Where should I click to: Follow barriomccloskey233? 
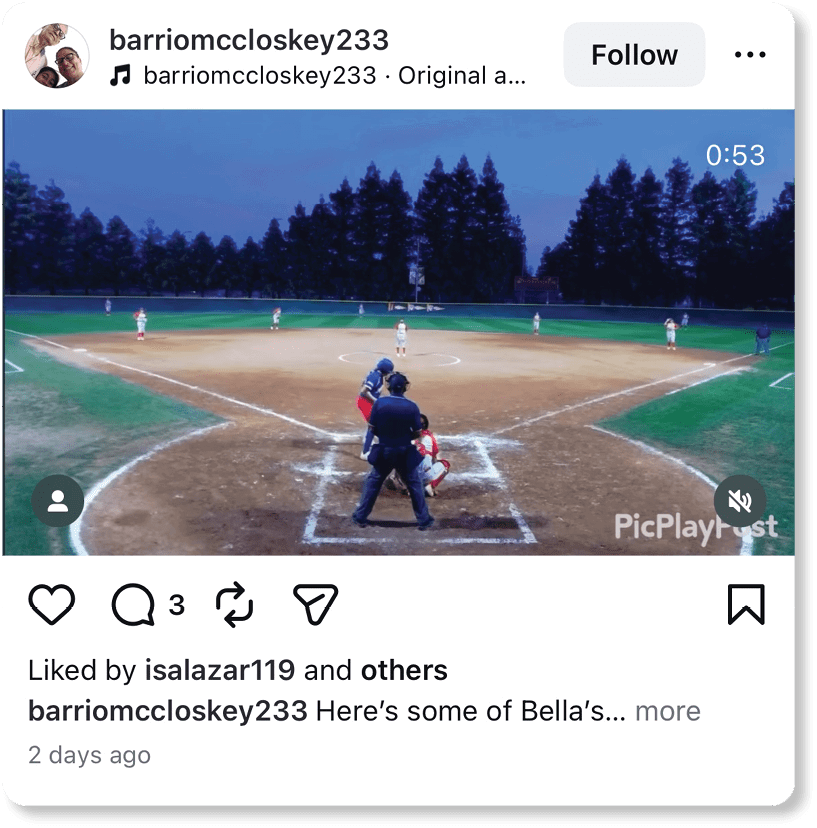(x=634, y=54)
